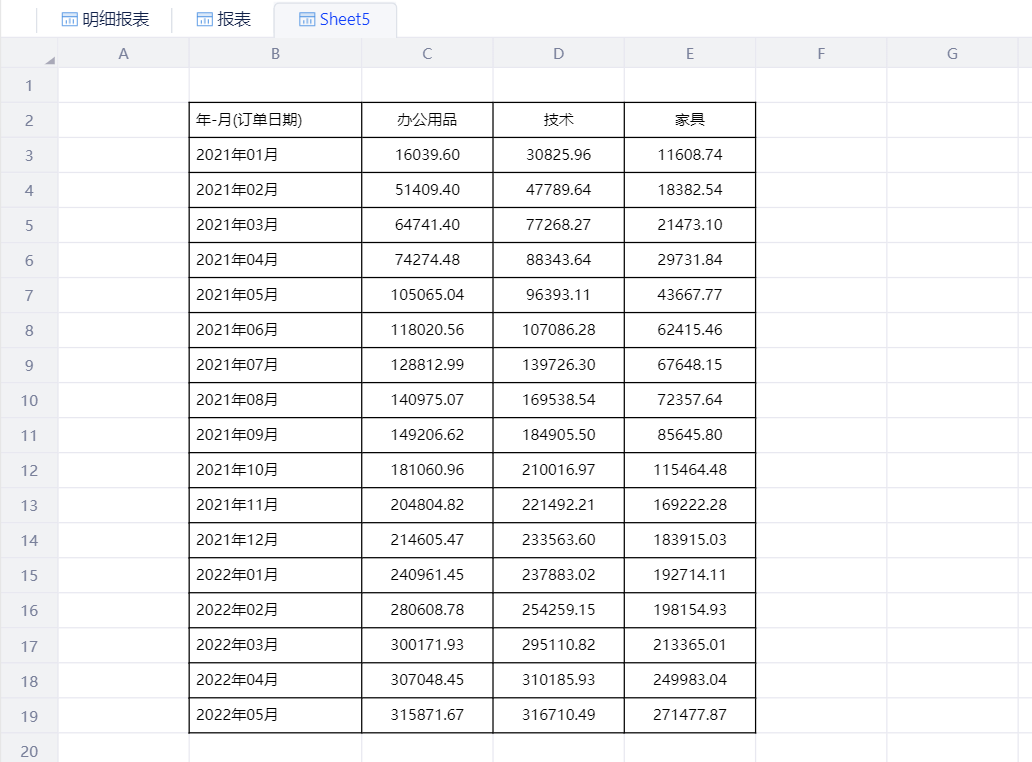Click the 技术 header cell
This screenshot has width=1032, height=762.
[x=558, y=120]
